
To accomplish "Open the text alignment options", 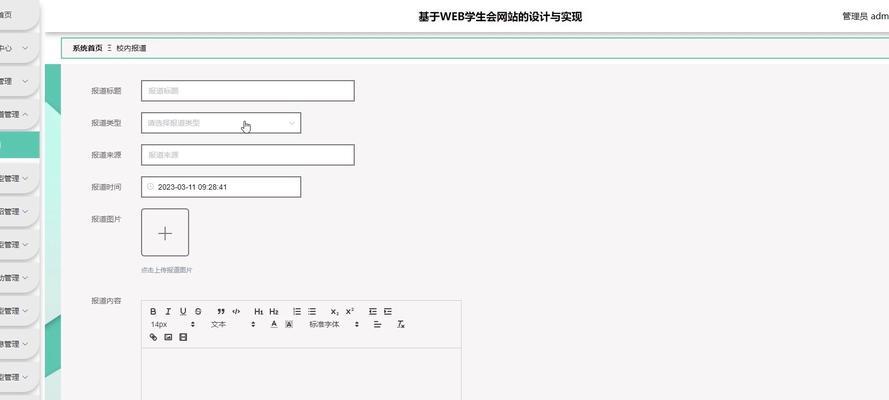I will (x=378, y=324).
